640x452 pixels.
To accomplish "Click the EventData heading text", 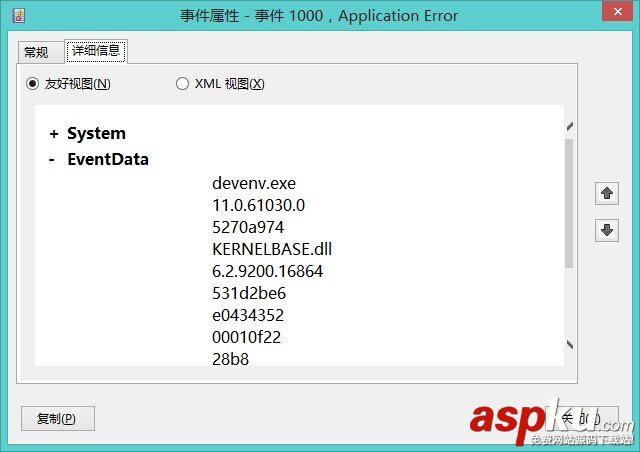I will point(108,160).
